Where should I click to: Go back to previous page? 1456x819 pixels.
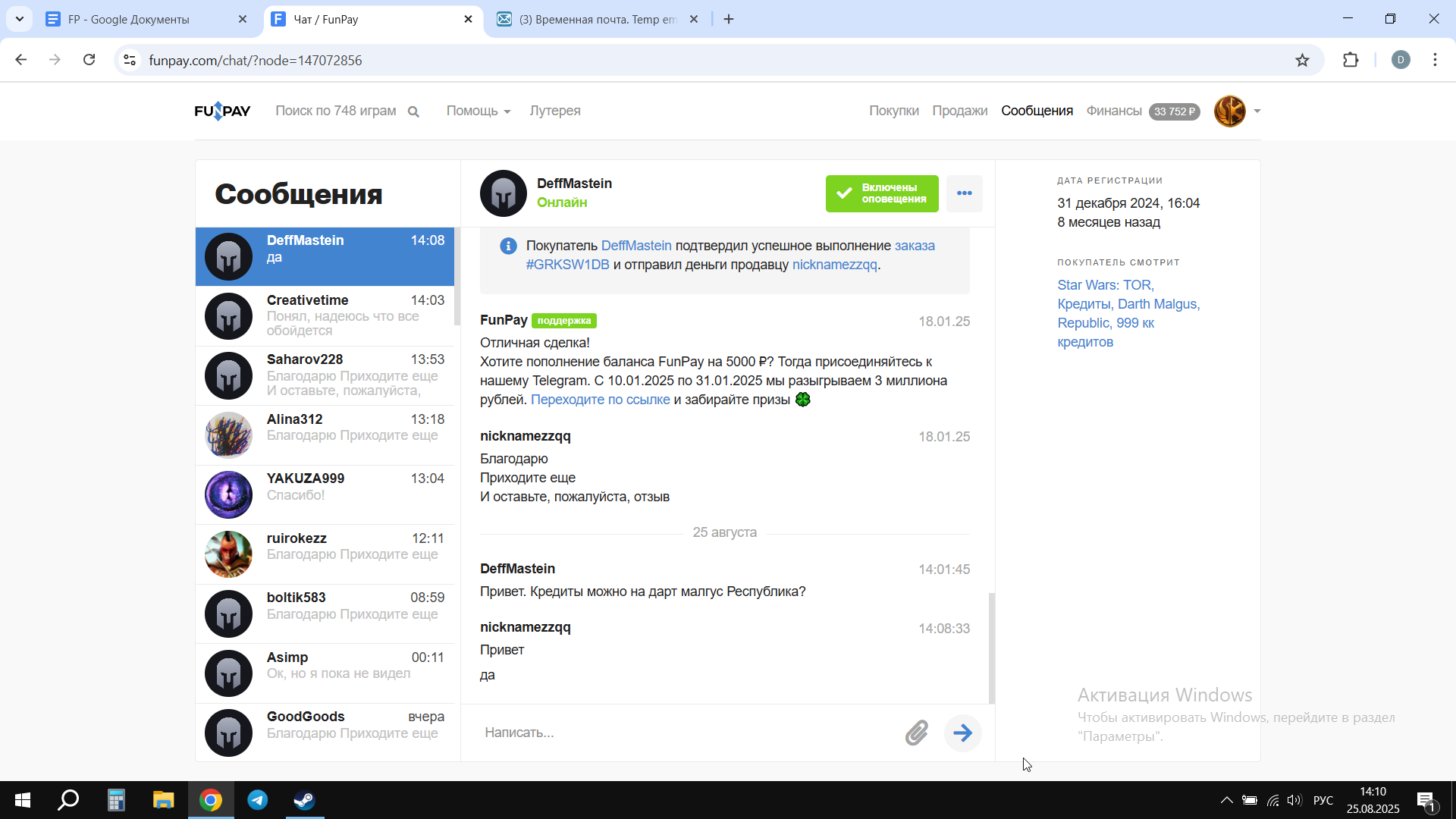click(x=21, y=60)
